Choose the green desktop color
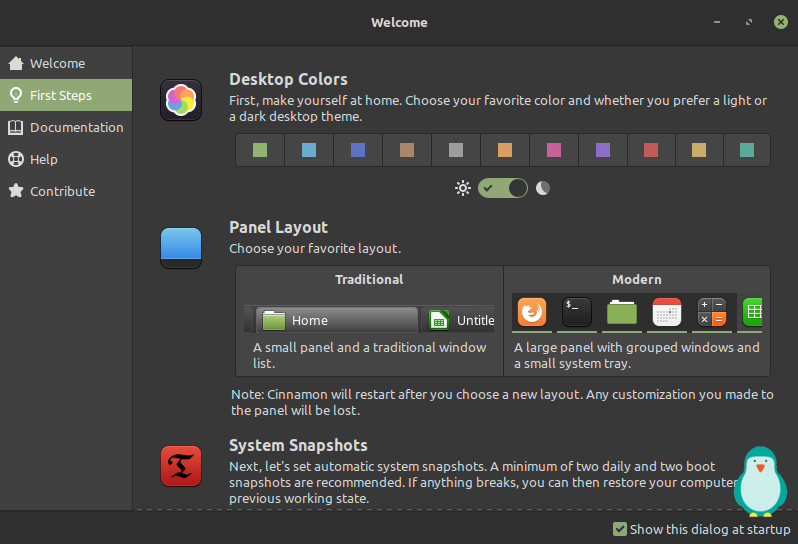798x544 pixels. (x=260, y=150)
